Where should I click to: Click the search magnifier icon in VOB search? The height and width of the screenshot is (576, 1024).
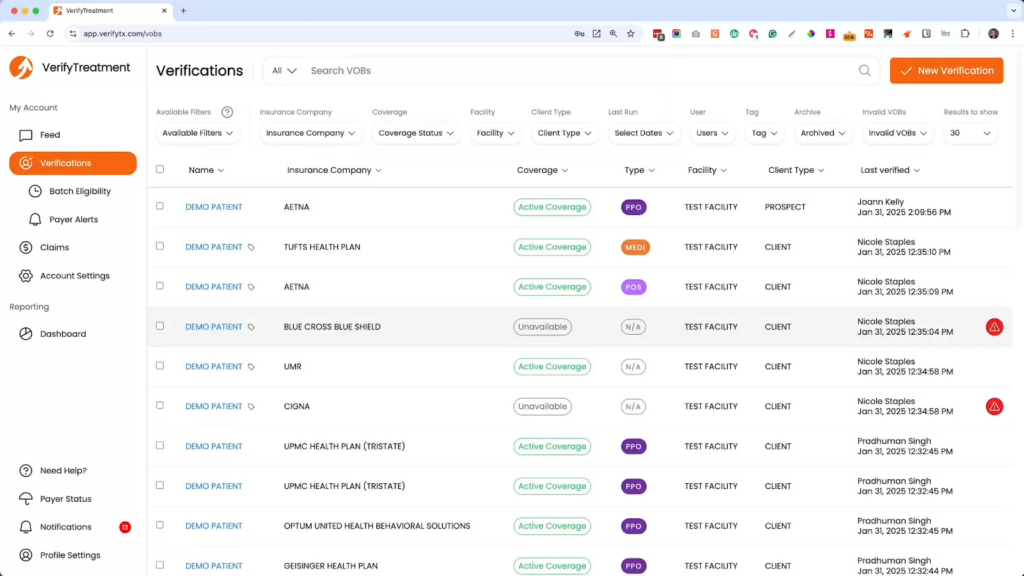(x=864, y=71)
